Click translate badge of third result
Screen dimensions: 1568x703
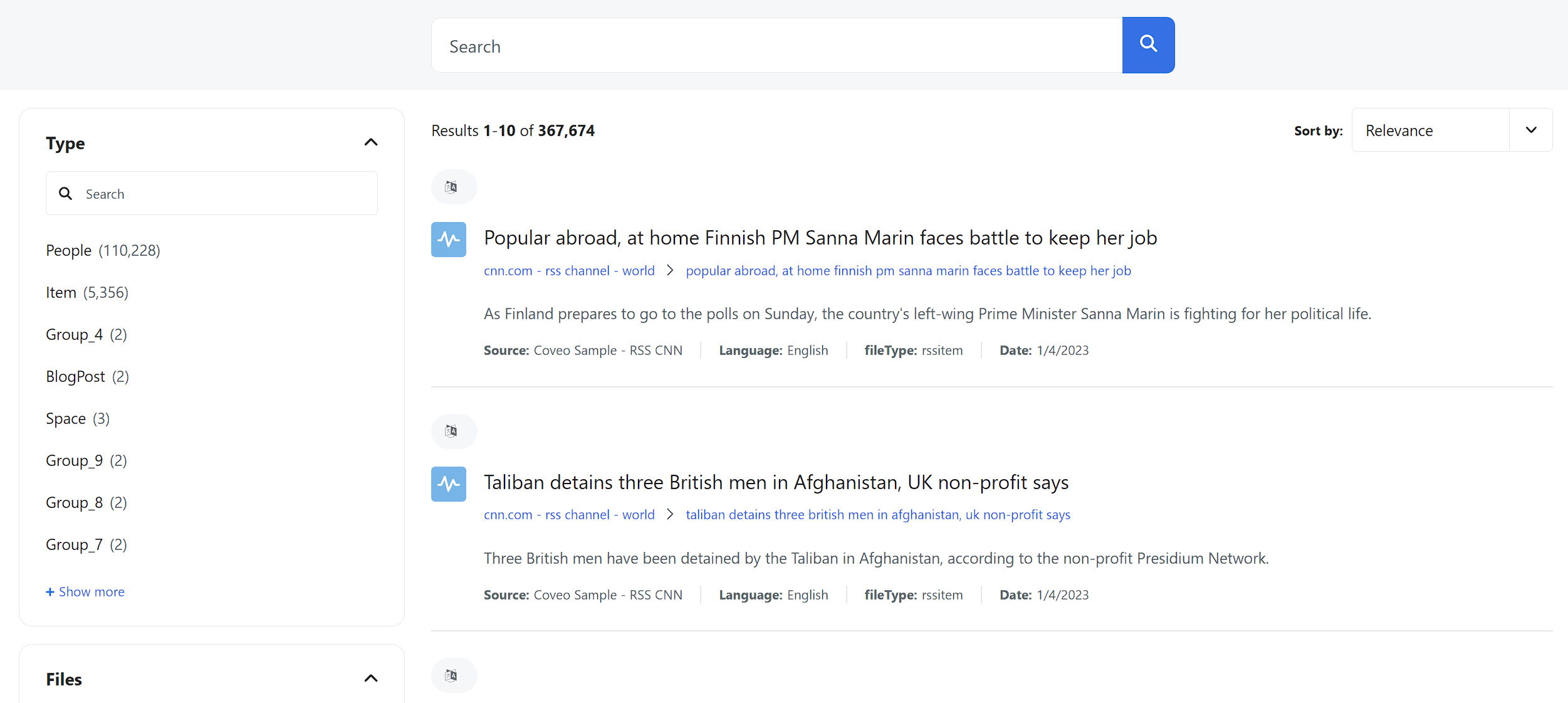tap(454, 675)
